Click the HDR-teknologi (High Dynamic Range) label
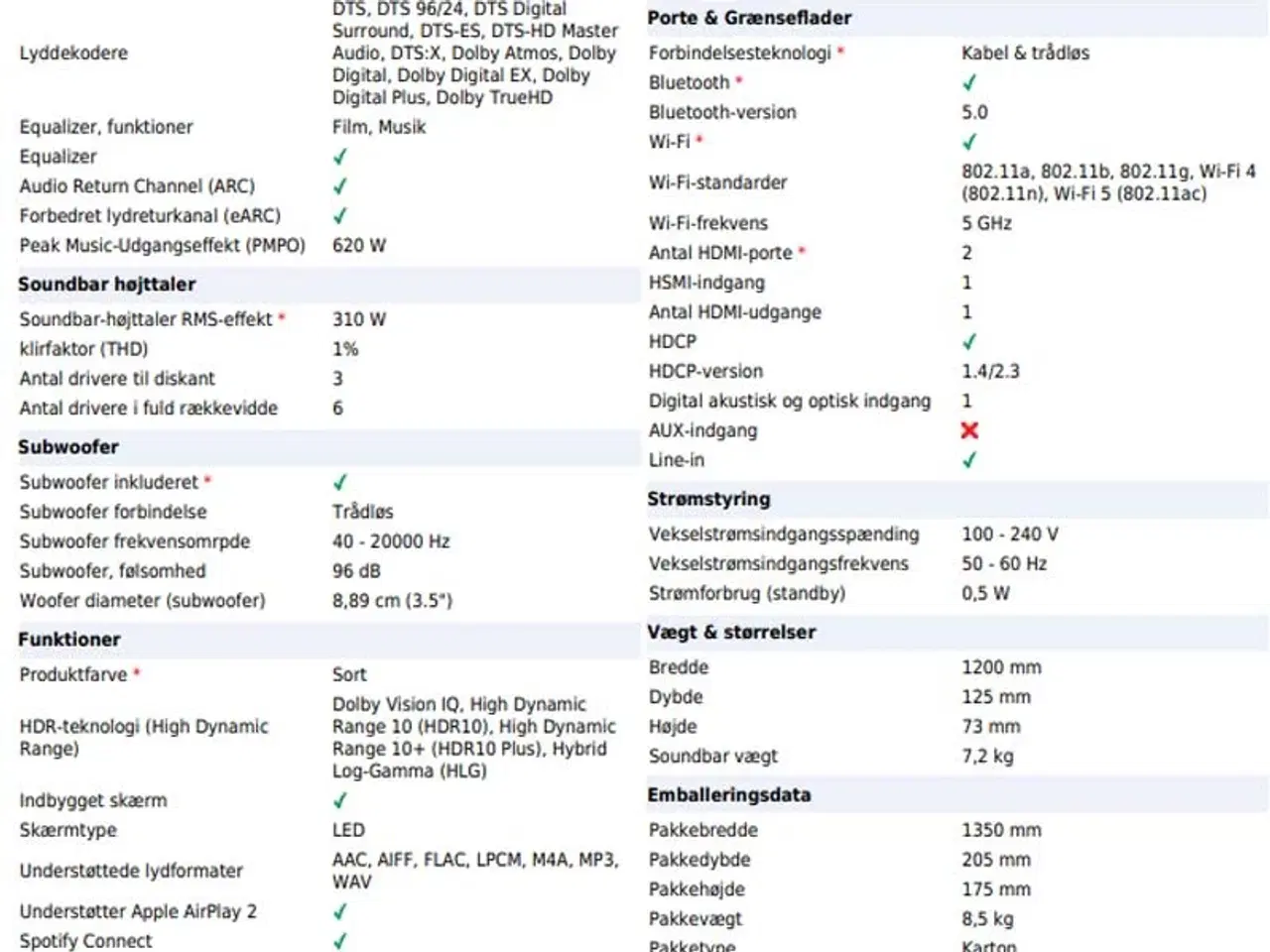This screenshot has width=1270, height=952. point(144,738)
